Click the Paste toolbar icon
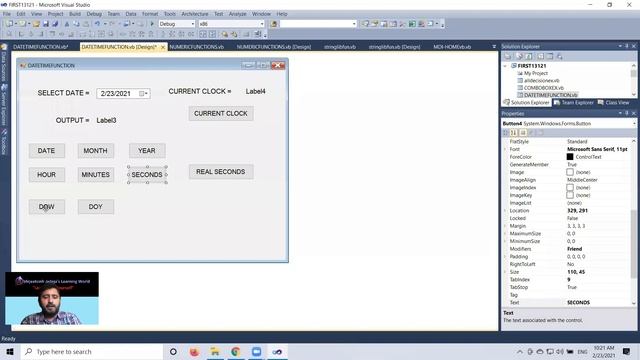640x360 pixels. 86,24
